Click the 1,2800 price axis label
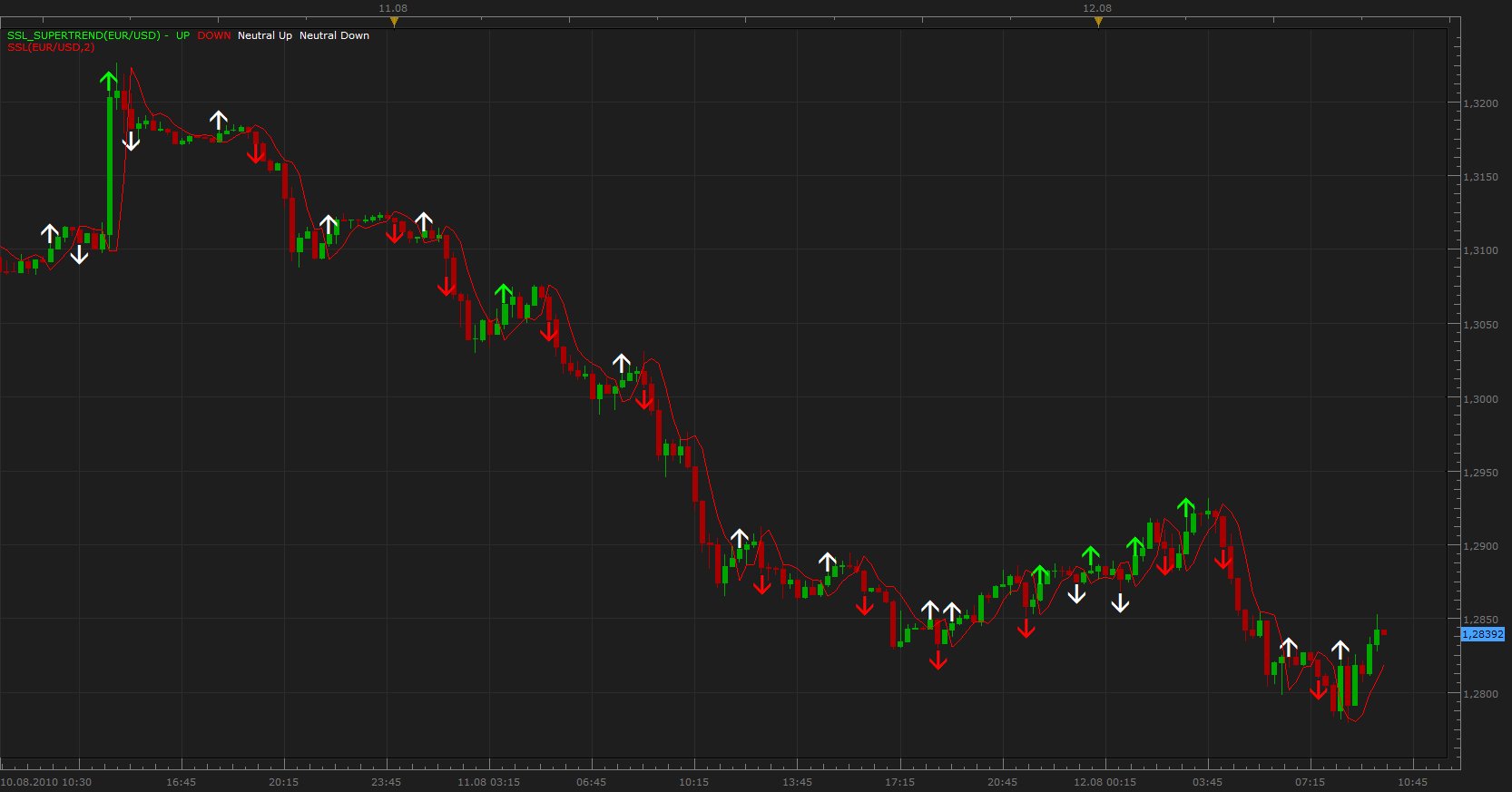The width and height of the screenshot is (1512, 792). tap(1481, 694)
